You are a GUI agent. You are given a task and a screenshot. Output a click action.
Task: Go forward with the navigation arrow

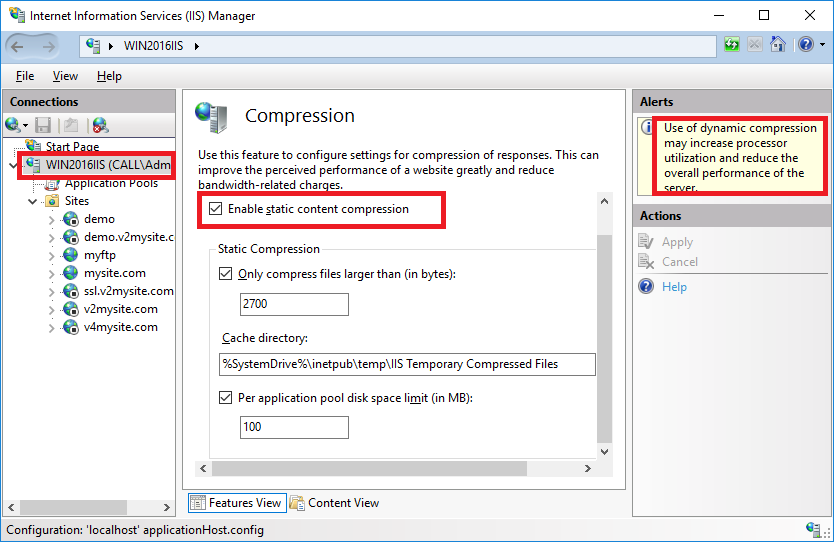(x=49, y=47)
